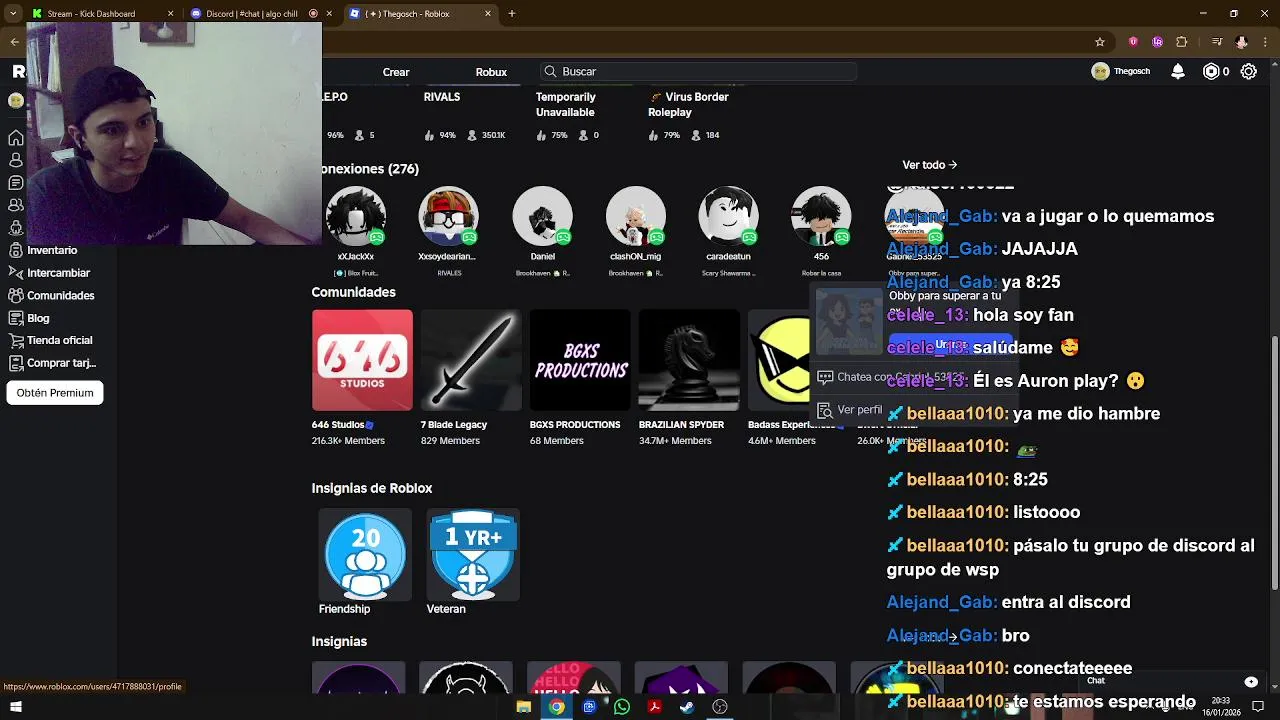
Task: Open Roblox Home from sidebar house icon
Action: (x=16, y=138)
